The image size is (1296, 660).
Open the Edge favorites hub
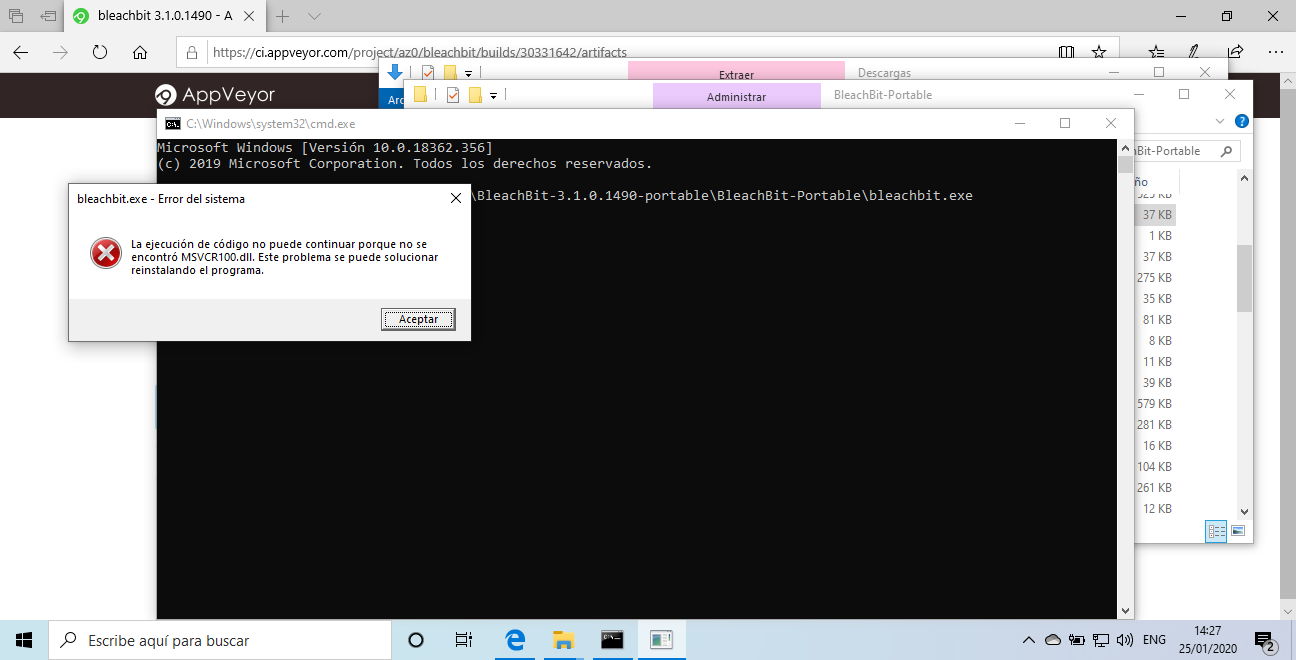(x=1156, y=52)
